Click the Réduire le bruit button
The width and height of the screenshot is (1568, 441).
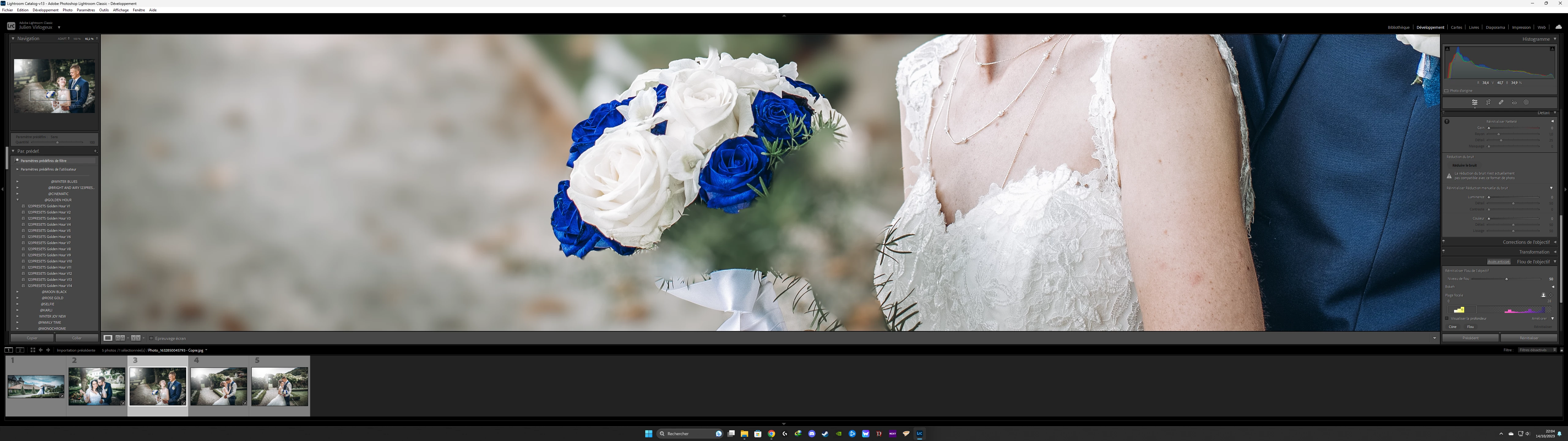click(1464, 165)
